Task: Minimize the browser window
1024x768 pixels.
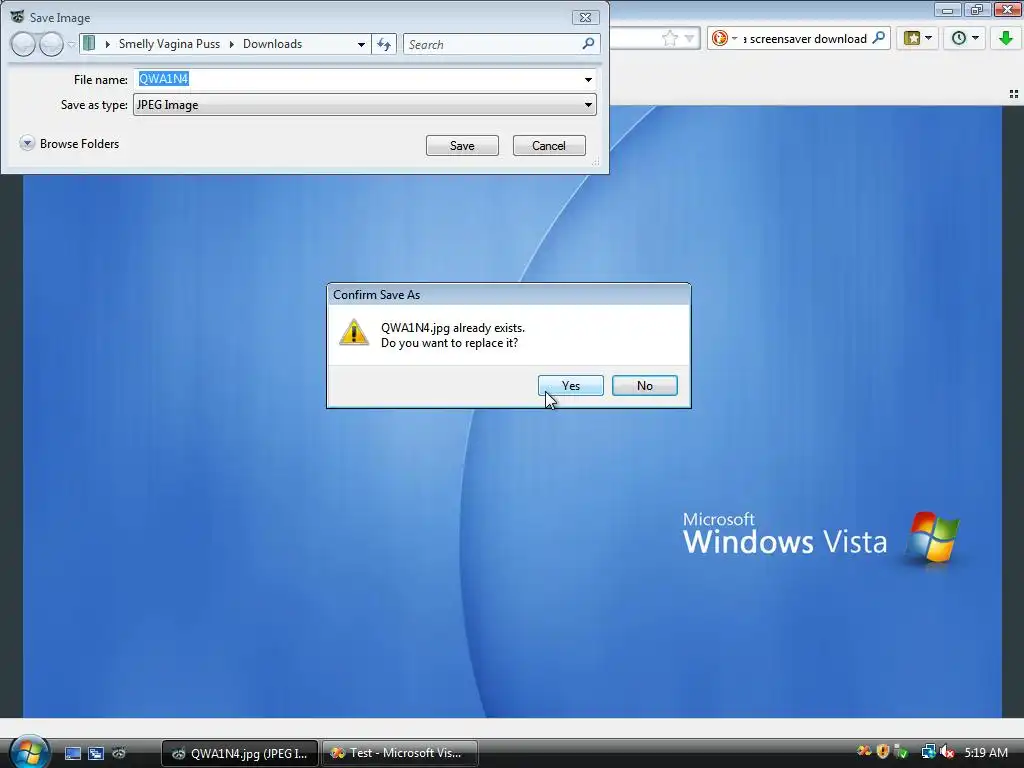Action: [x=947, y=10]
